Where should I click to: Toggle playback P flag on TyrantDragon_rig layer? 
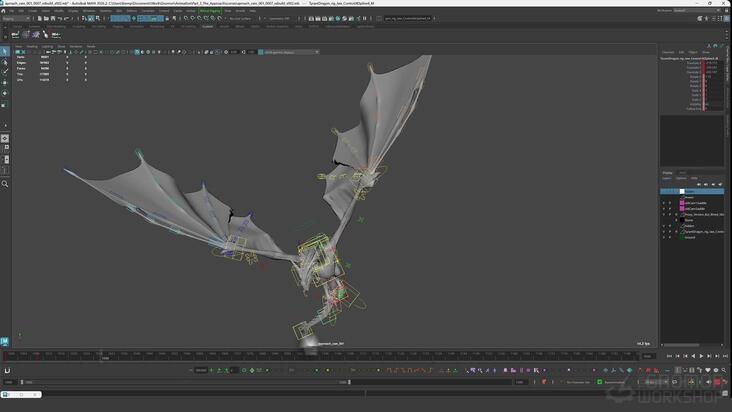tap(670, 231)
